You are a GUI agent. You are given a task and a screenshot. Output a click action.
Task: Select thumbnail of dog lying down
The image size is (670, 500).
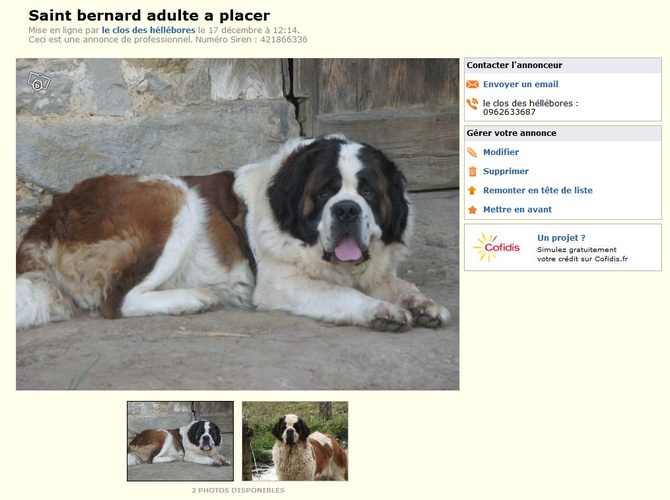tap(180, 441)
